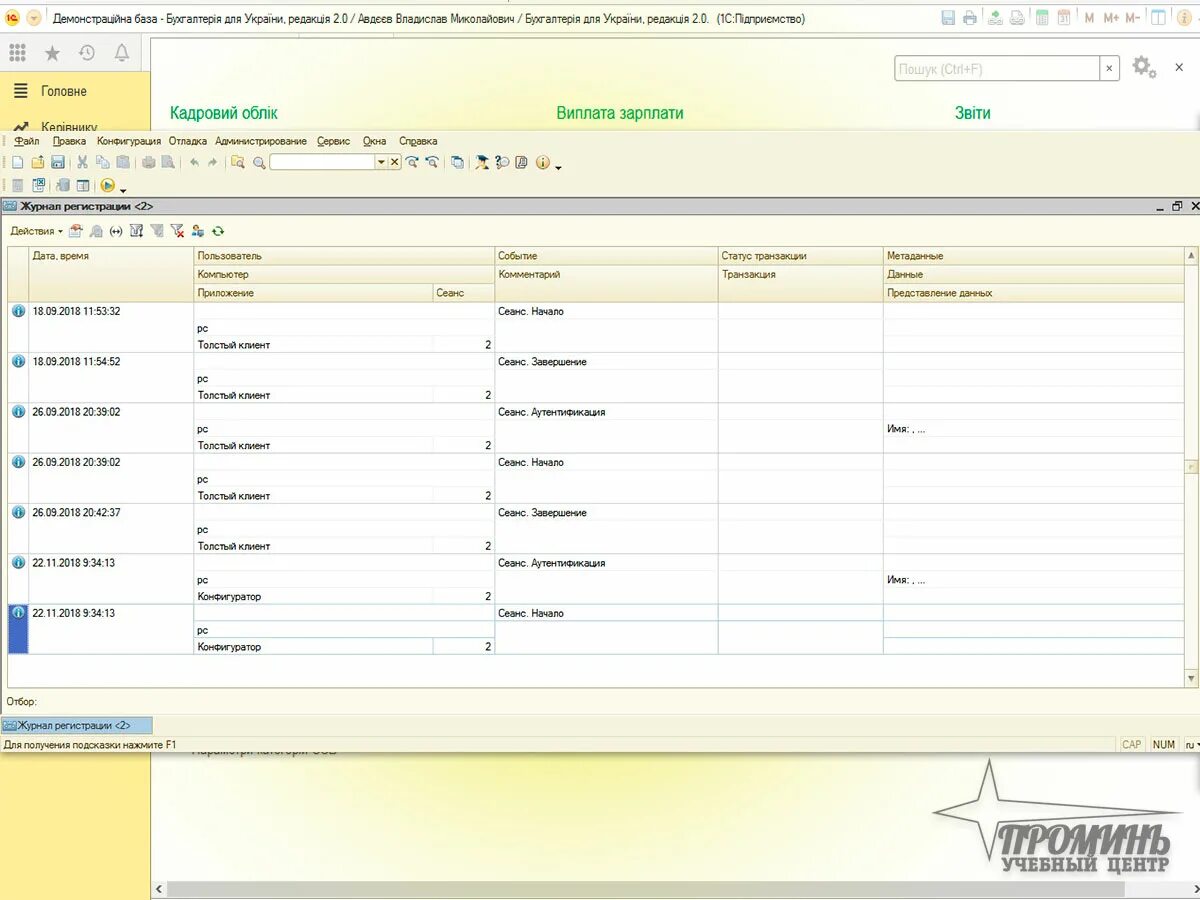The height and width of the screenshot is (900, 1200).
Task: Open the main 1C menu dropdown arrow
Action: 34,18
